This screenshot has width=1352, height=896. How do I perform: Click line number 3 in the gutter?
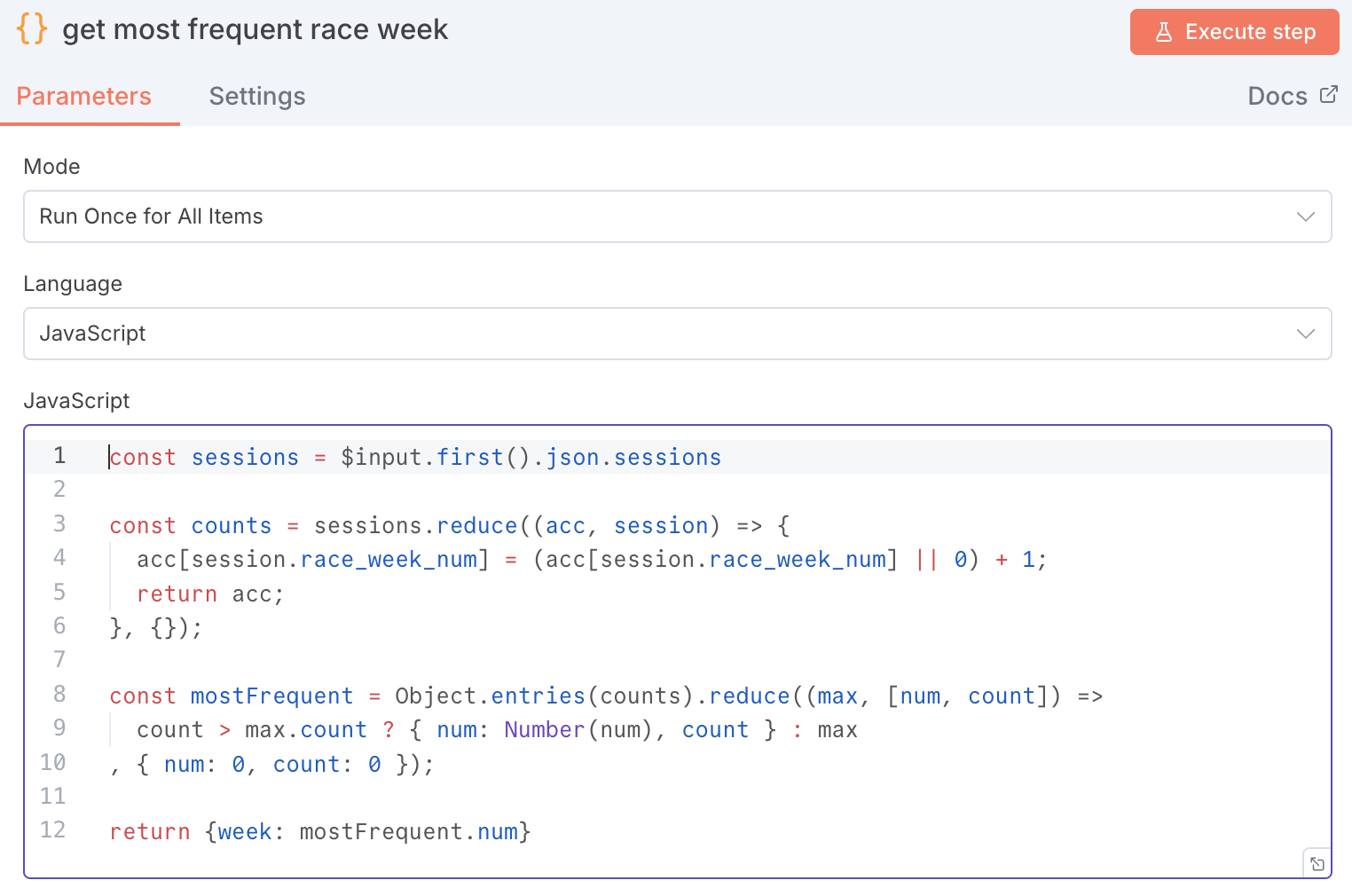point(59,524)
